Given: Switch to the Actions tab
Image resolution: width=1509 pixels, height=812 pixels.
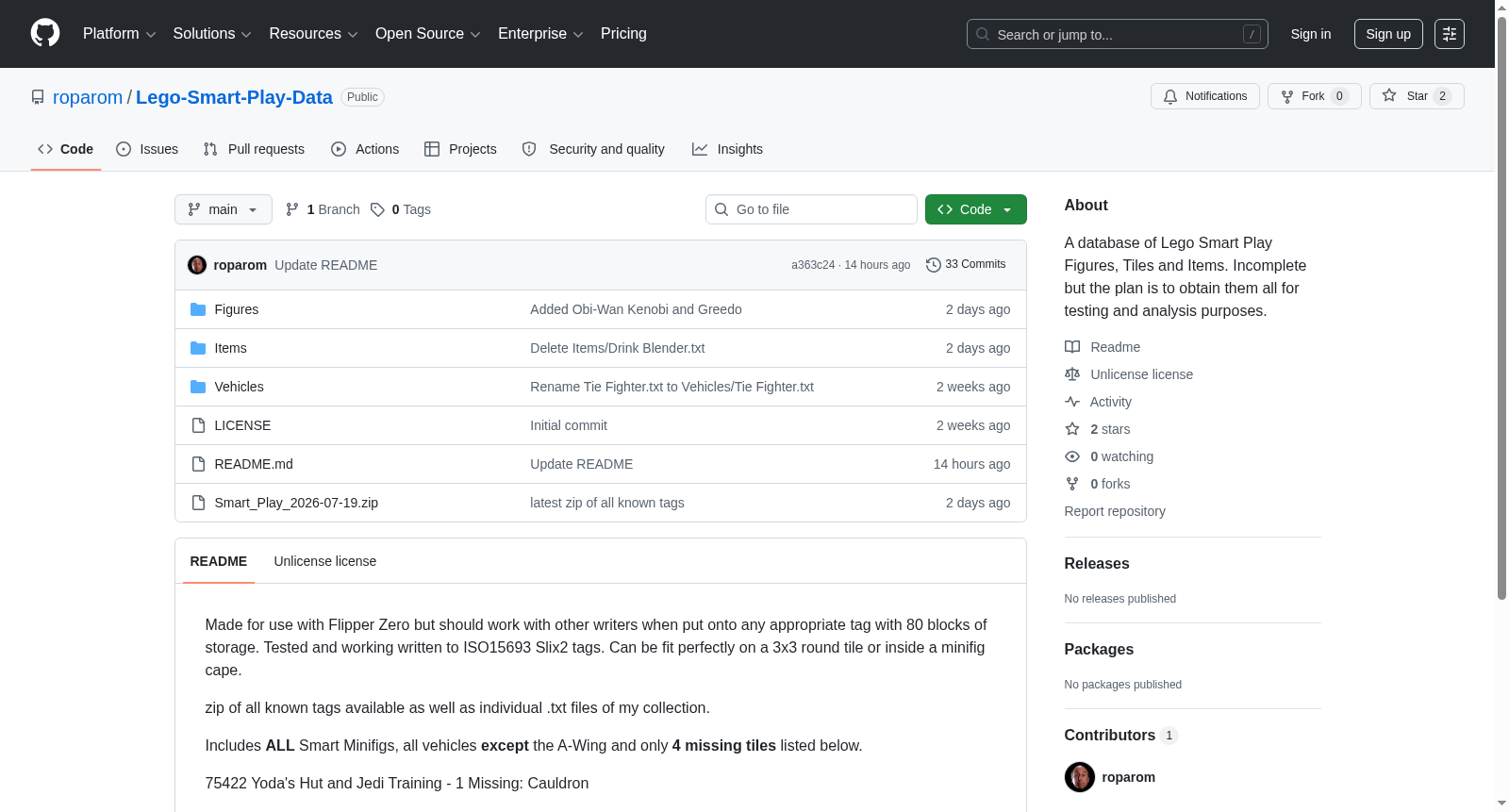Looking at the screenshot, I should pyautogui.click(x=365, y=149).
